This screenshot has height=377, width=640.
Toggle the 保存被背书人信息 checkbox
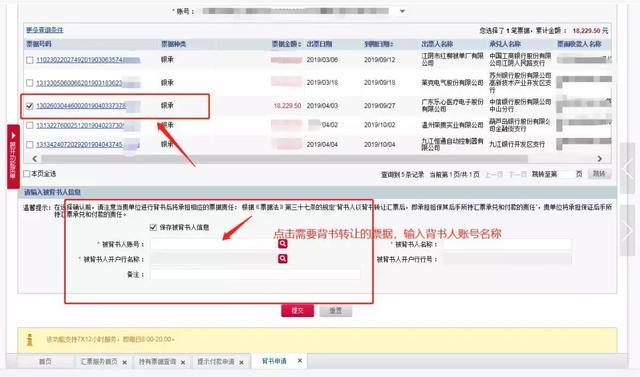153,227
